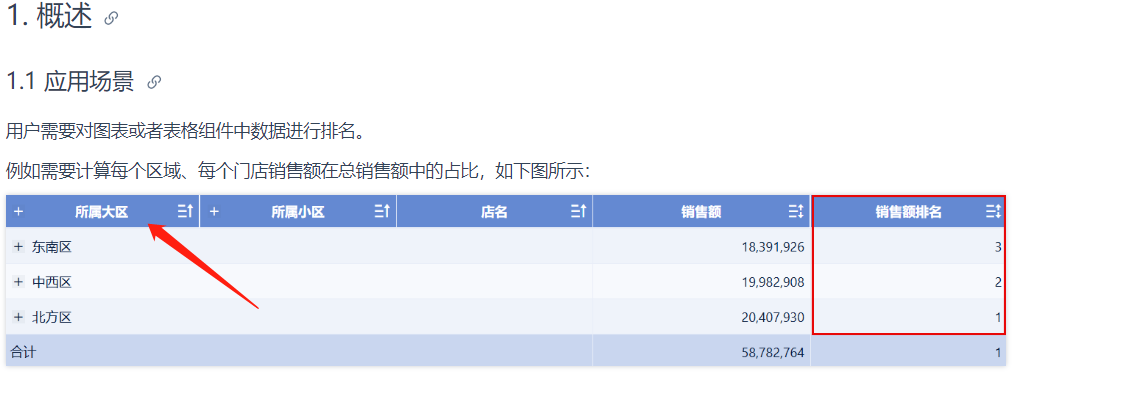
Task: Expand the 北方区 row
Action: pyautogui.click(x=18, y=317)
